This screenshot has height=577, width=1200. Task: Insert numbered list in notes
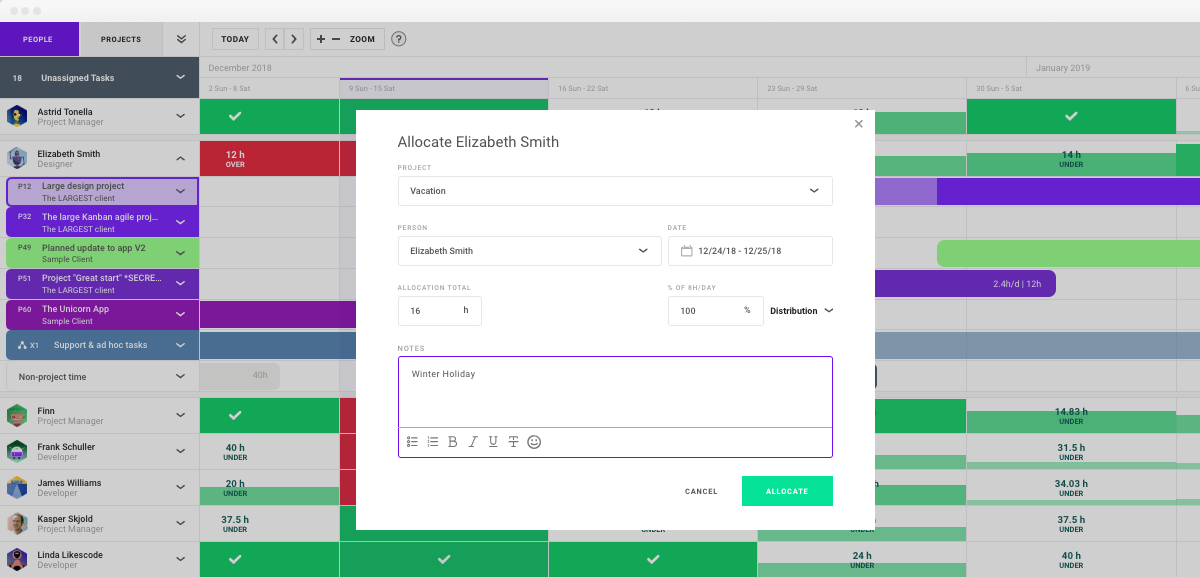coord(433,442)
